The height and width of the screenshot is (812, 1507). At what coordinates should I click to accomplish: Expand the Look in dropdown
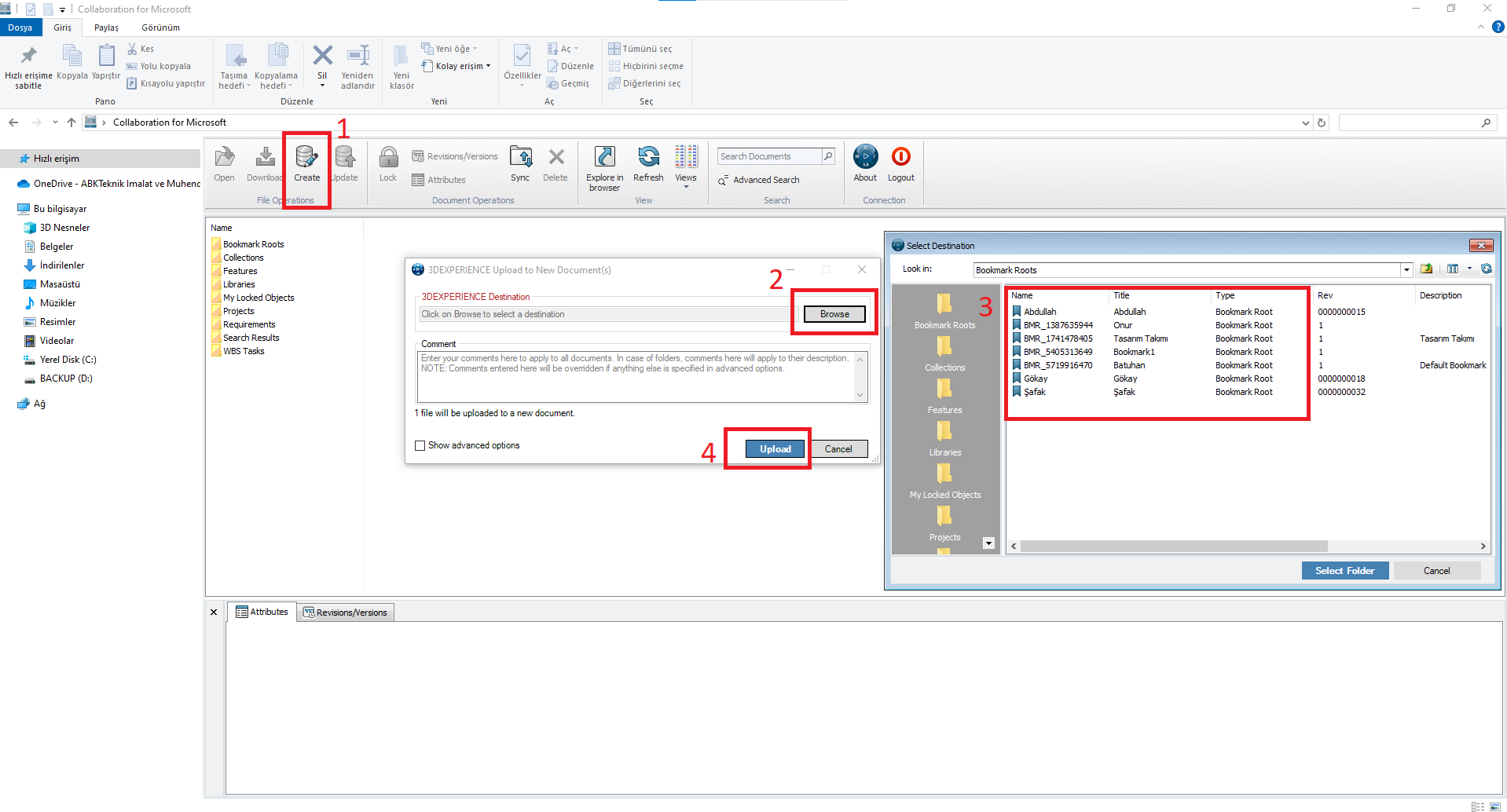[1406, 270]
